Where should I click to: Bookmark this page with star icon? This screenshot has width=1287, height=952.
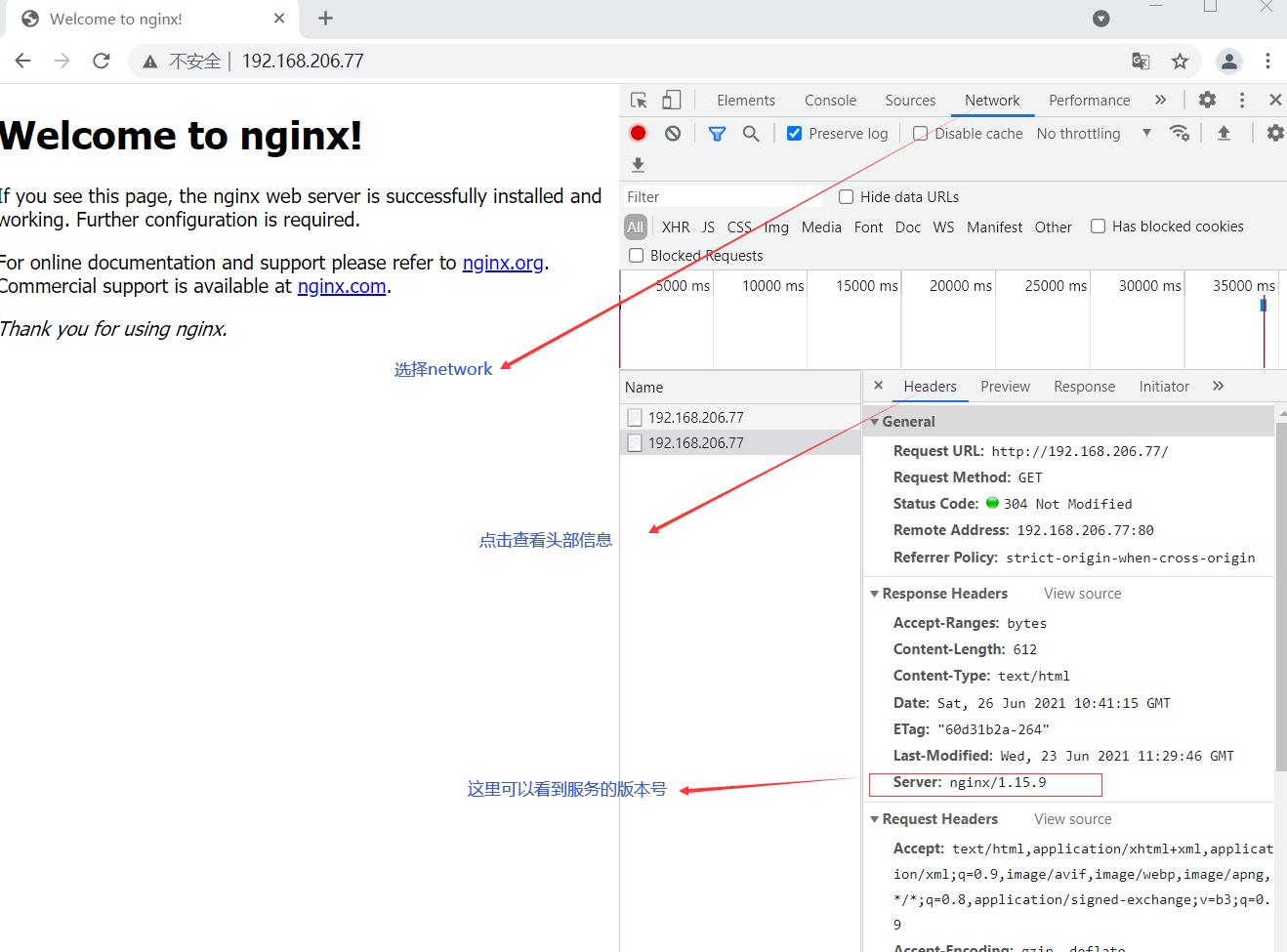pos(1180,61)
